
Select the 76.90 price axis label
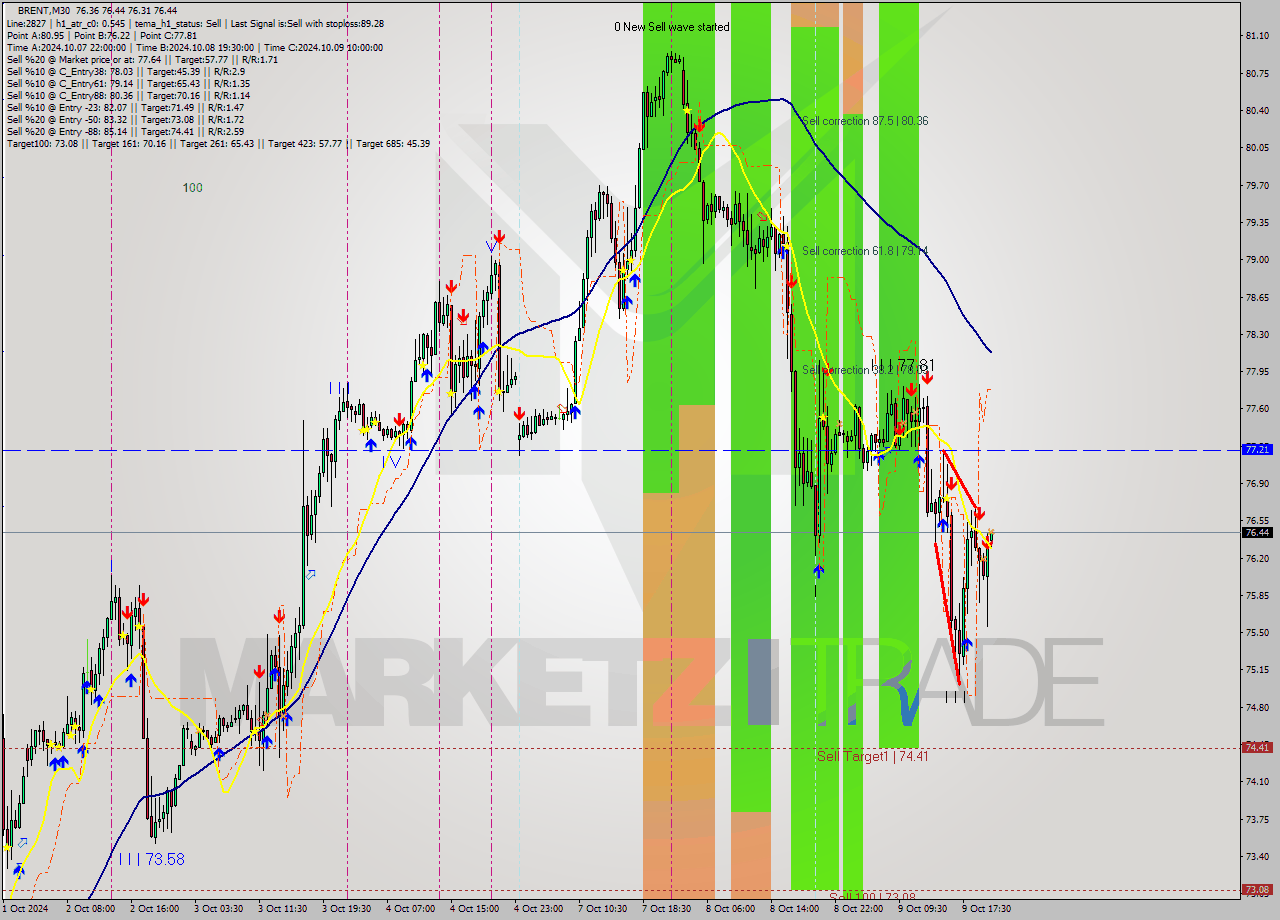click(x=1257, y=483)
